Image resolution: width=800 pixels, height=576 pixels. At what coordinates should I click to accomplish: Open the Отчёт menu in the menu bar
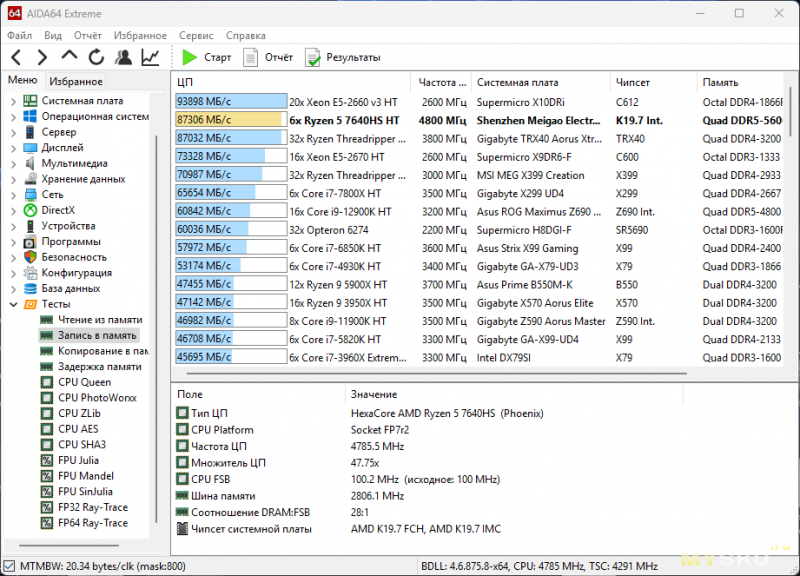point(88,35)
